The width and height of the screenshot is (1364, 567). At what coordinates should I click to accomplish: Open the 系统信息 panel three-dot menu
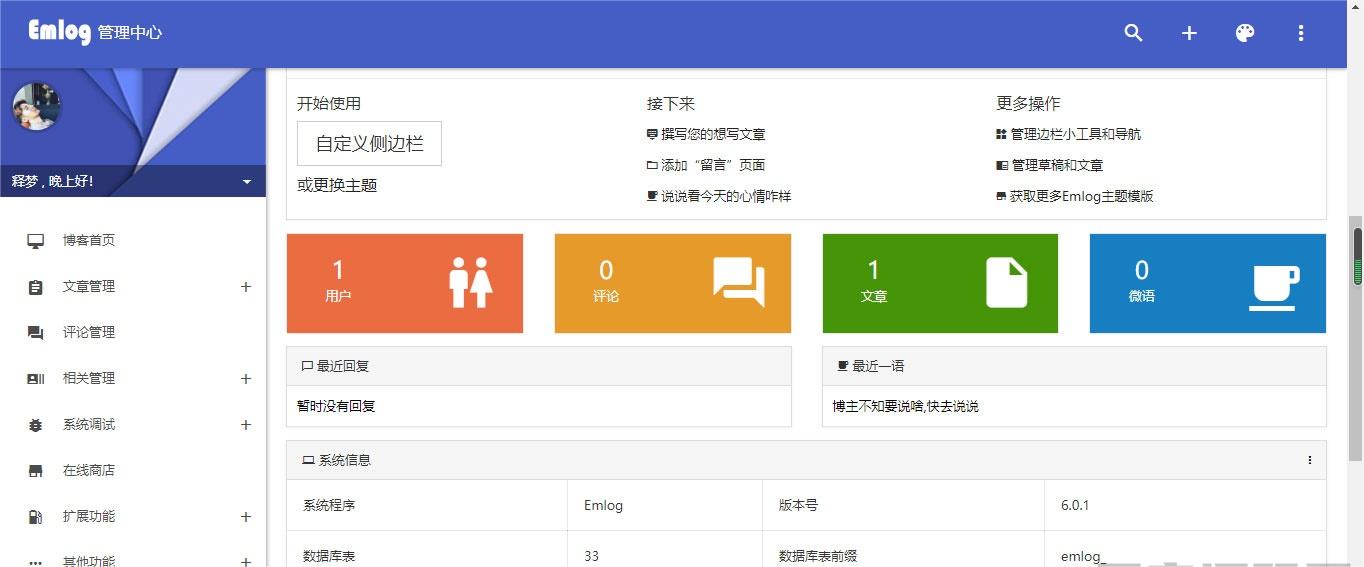[x=1310, y=460]
